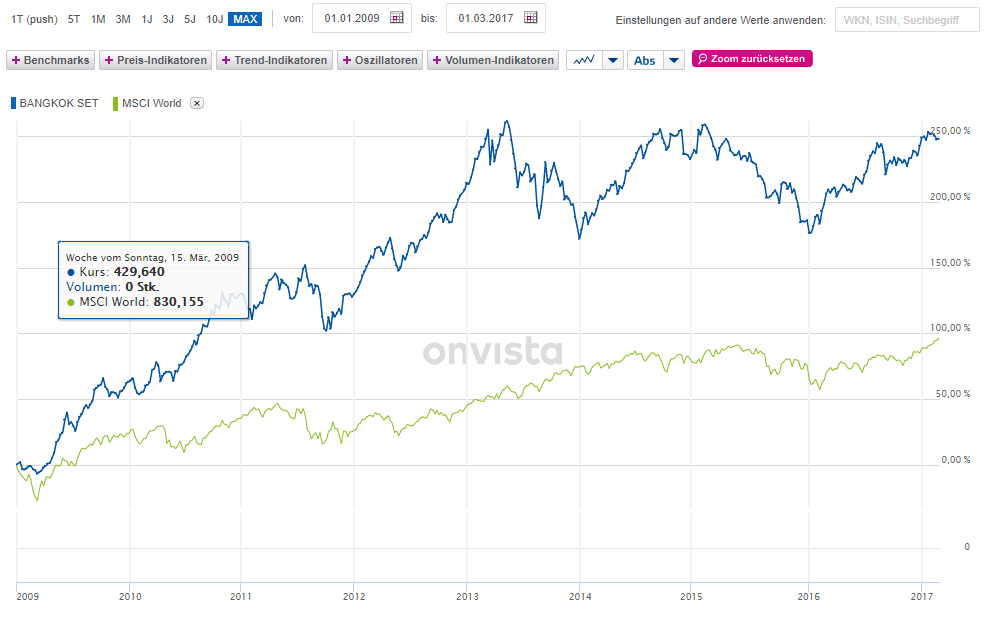Viewport: 992px width, 620px height.
Task: Remove MSCI World benchmark with the x icon
Action: (x=197, y=103)
